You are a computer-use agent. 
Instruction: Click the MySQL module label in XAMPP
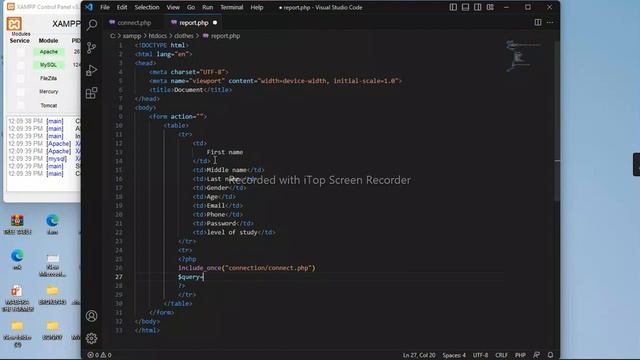pyautogui.click(x=49, y=65)
